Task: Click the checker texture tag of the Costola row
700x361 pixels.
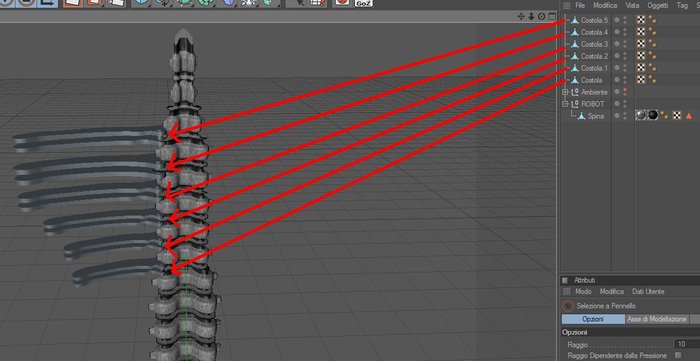Action: pyautogui.click(x=641, y=79)
